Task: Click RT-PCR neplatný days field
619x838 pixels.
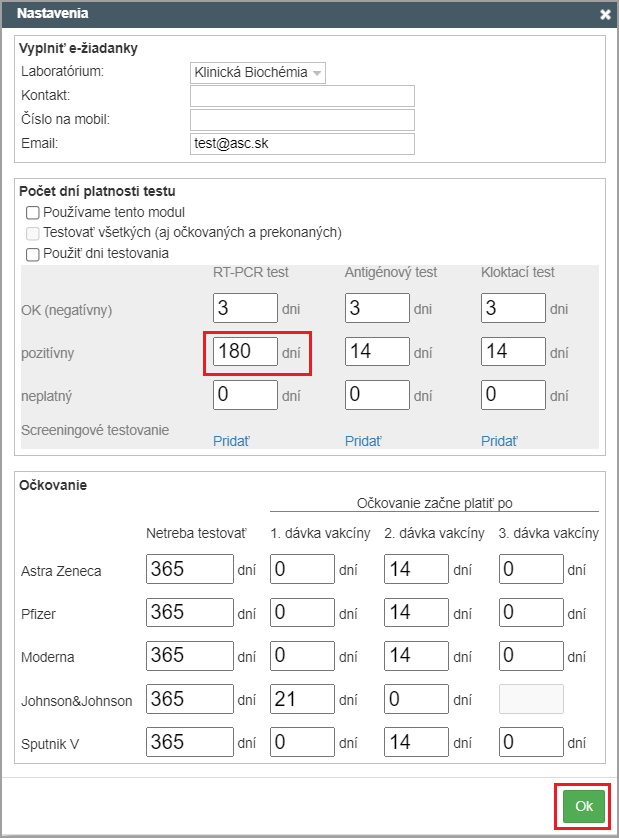Action: coord(245,395)
